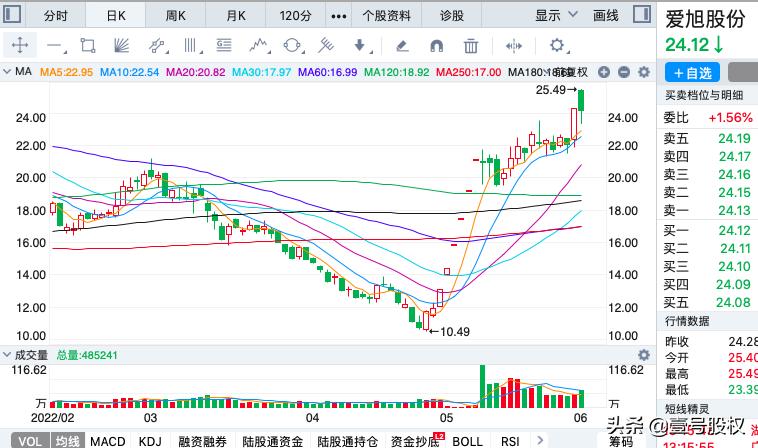Click the eraser tool icon
The width and height of the screenshot is (758, 448).
pos(402,46)
